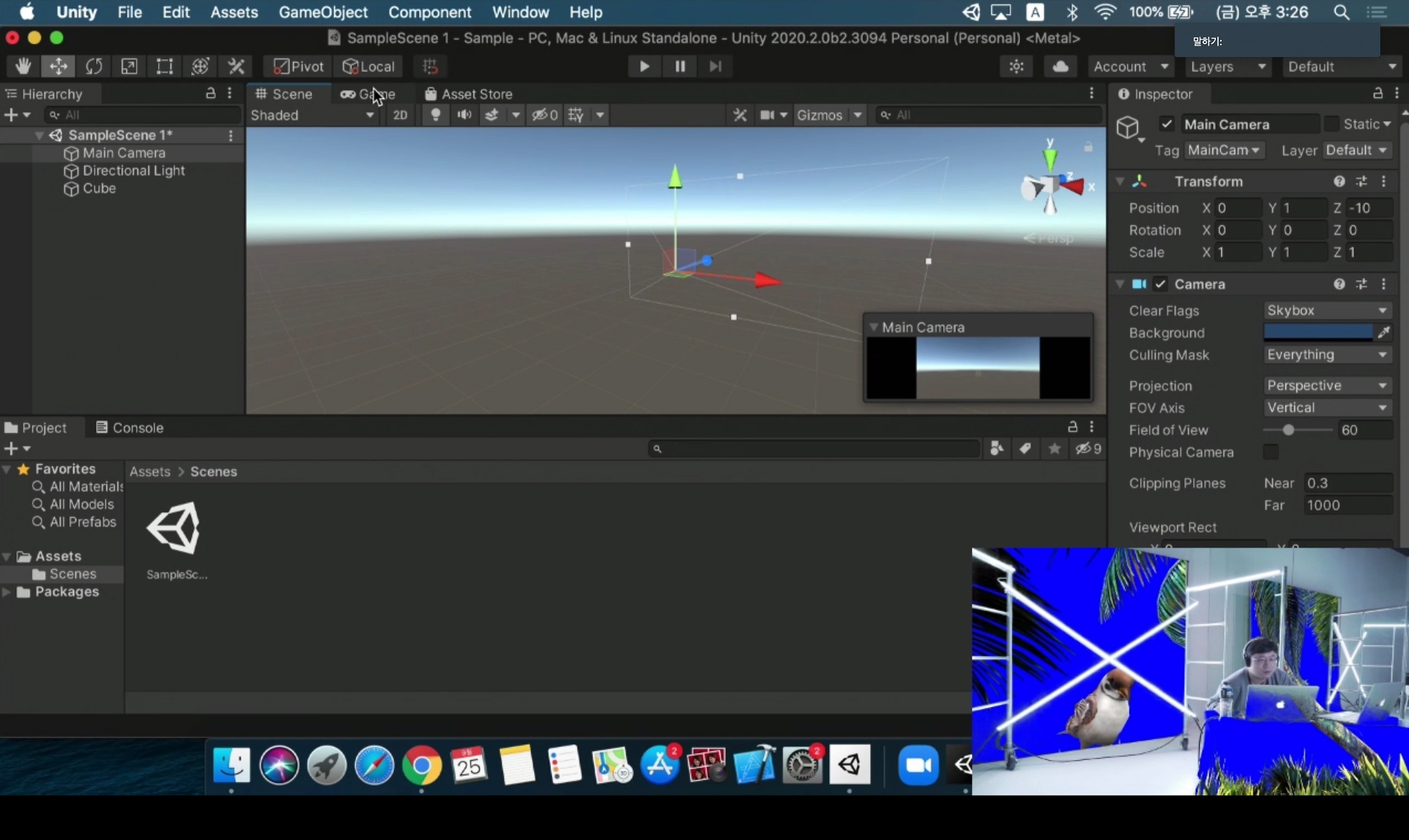The width and height of the screenshot is (1409, 840).
Task: Select the Rotate tool
Action: click(94, 66)
